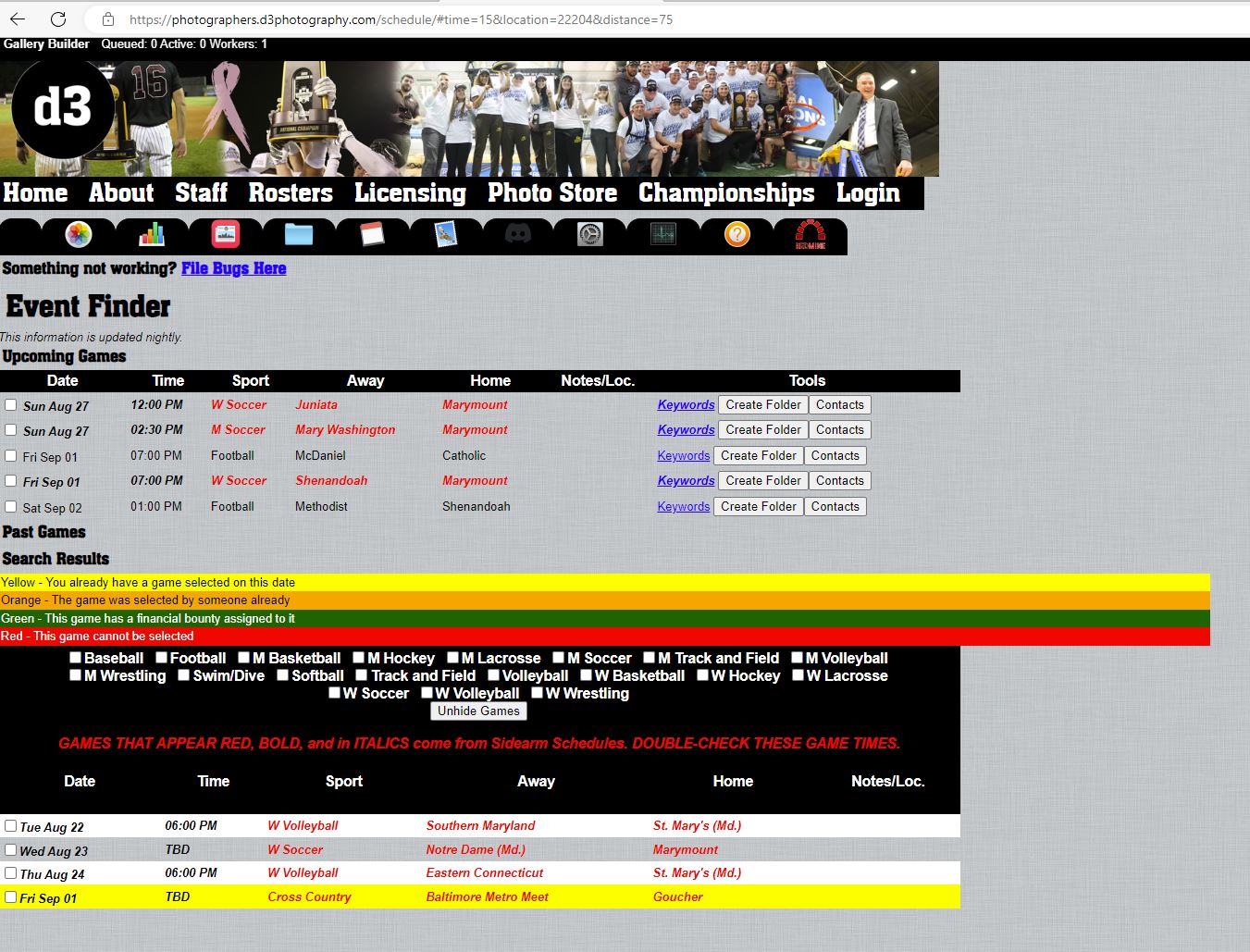Click the d3 logo
1250x952 pixels.
pyautogui.click(x=63, y=109)
